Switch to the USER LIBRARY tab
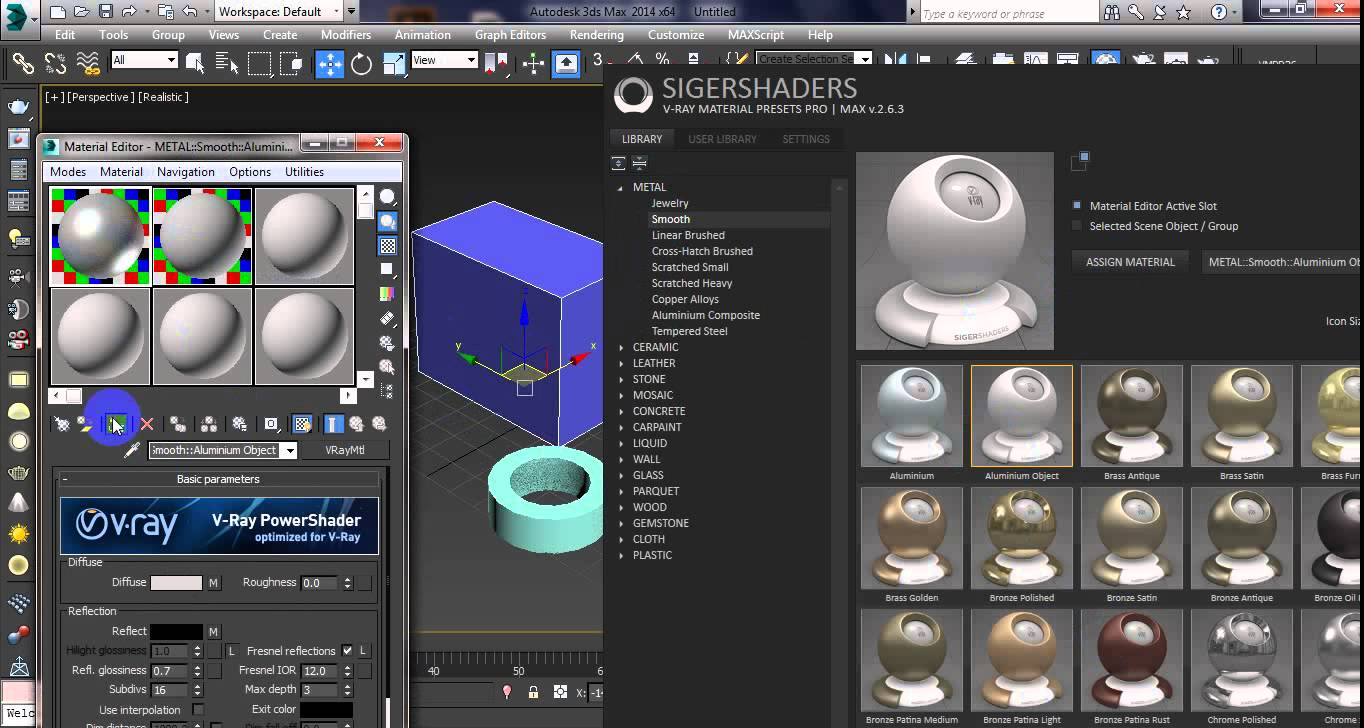 click(722, 139)
